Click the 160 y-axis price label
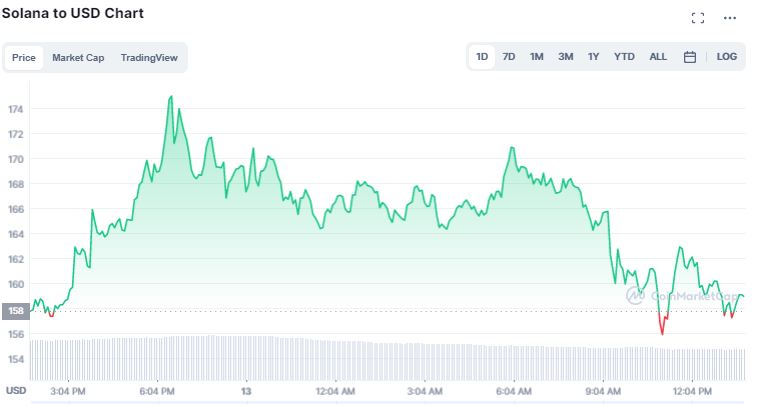Screen dimensions: 761x404 click(16, 284)
